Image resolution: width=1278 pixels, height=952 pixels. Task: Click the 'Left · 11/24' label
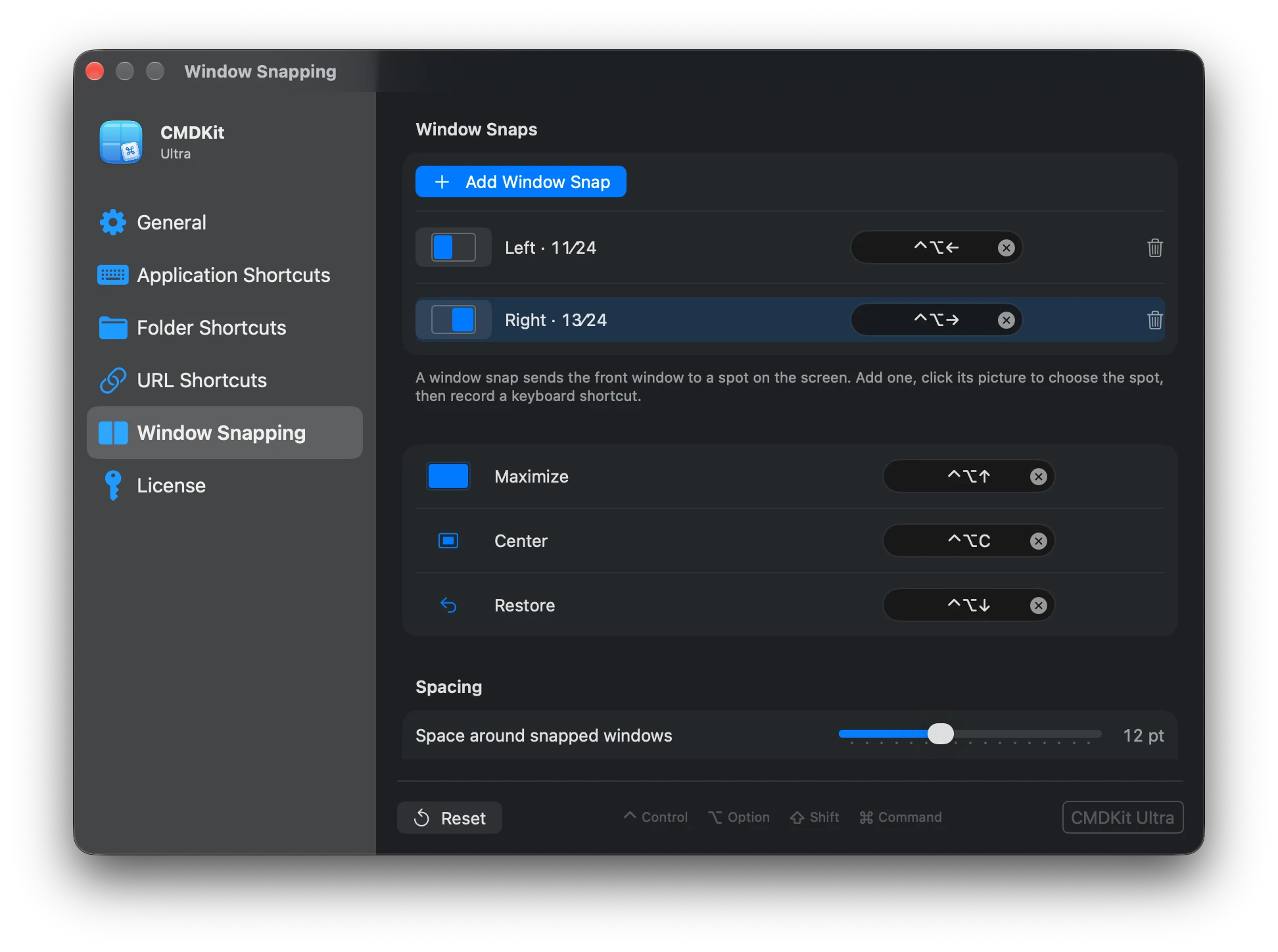point(550,248)
